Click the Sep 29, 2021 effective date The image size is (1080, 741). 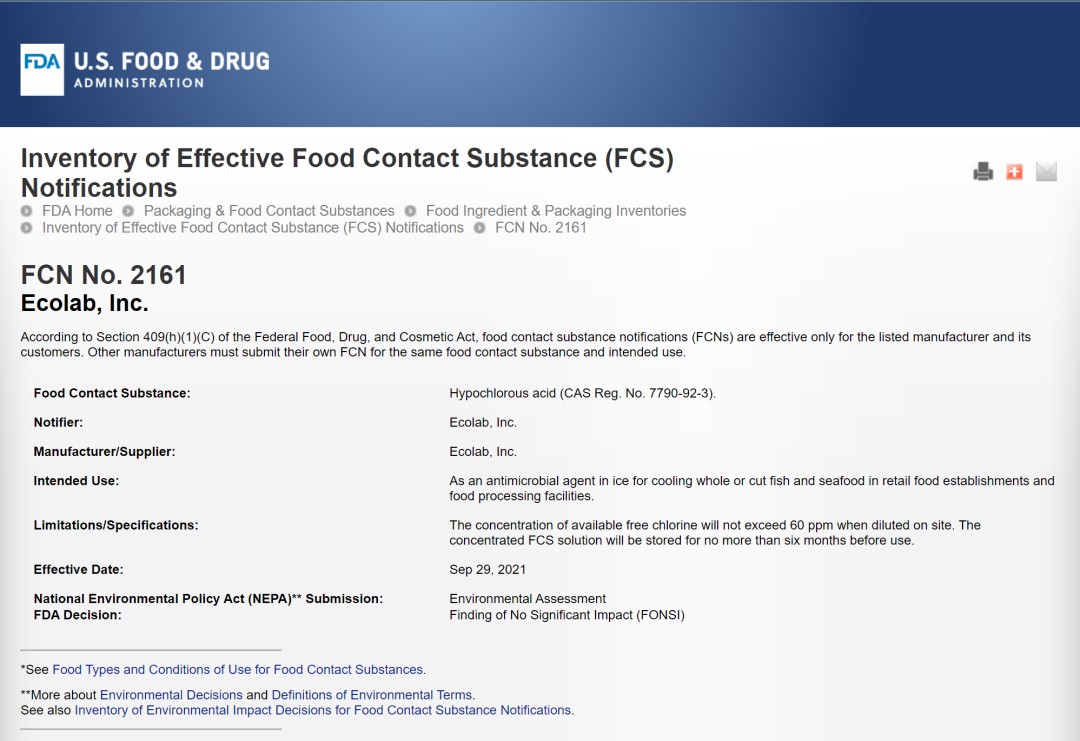(488, 570)
